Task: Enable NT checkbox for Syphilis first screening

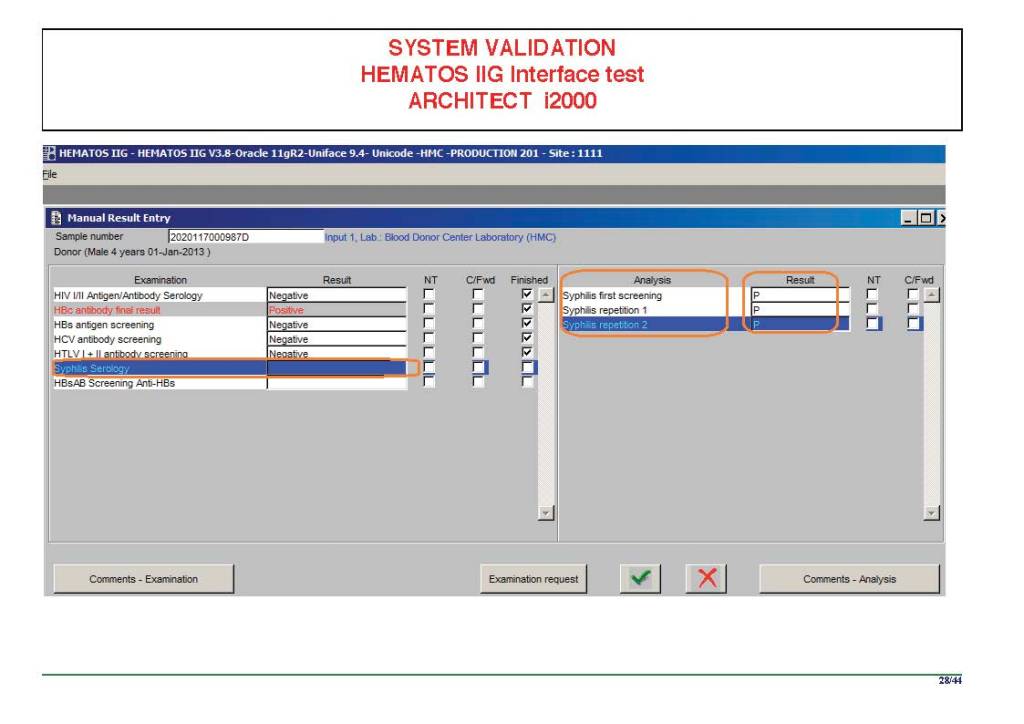Action: (x=872, y=295)
